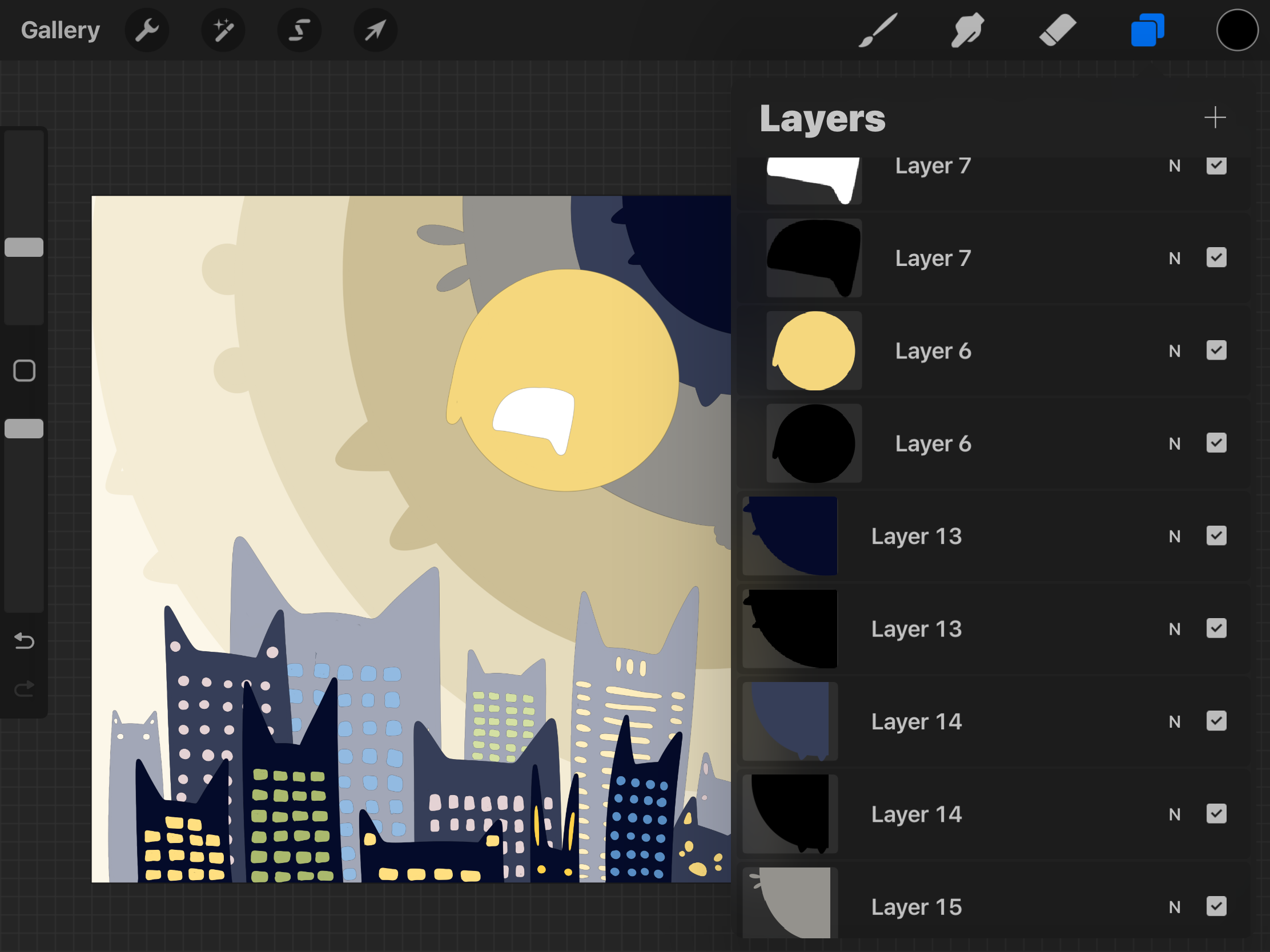Select the slate-blue Layer 14 thumbnail
This screenshot has width=1270, height=952.
tap(790, 721)
